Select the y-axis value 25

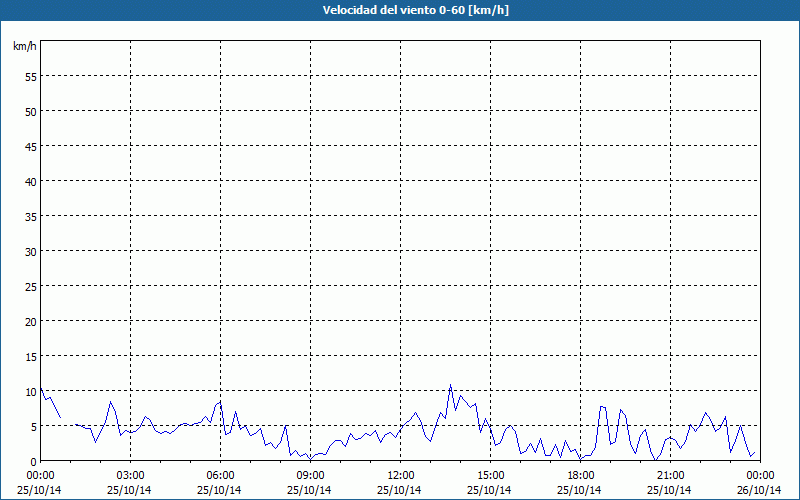(x=31, y=287)
